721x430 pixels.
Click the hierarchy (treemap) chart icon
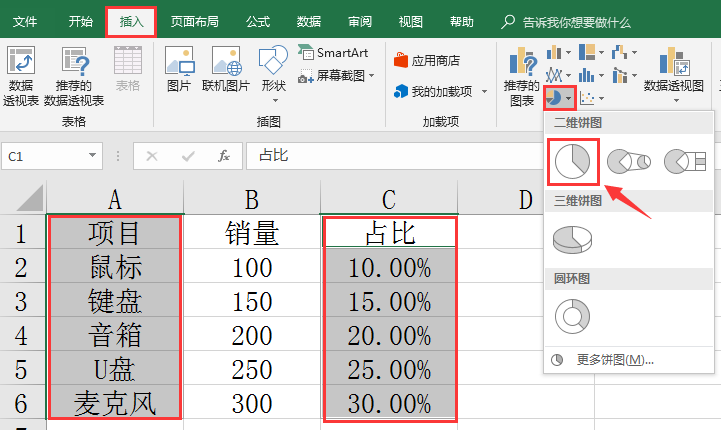click(x=587, y=52)
